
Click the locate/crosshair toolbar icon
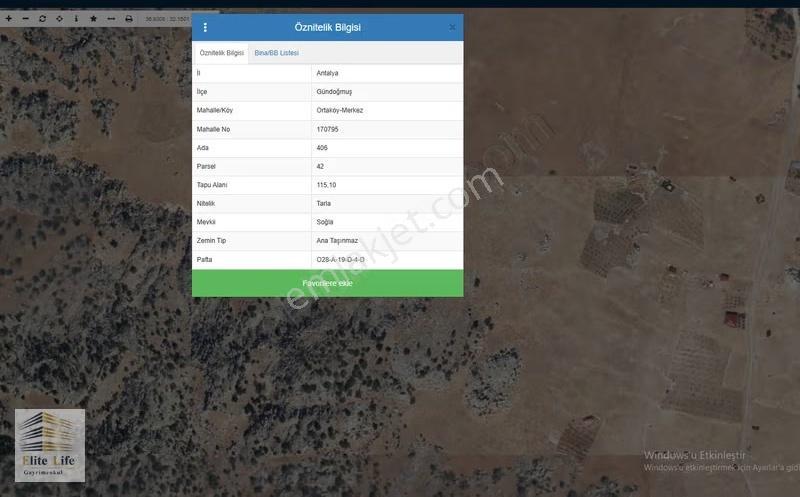(x=59, y=18)
